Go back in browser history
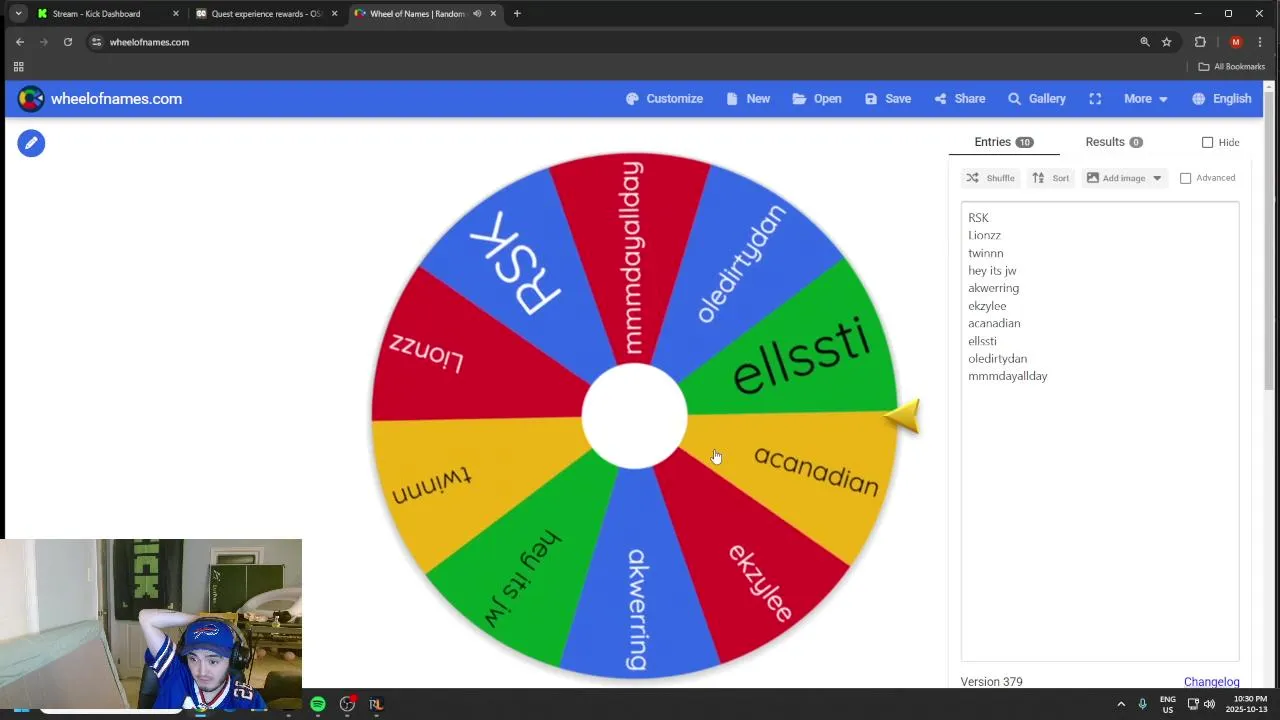 coord(20,42)
